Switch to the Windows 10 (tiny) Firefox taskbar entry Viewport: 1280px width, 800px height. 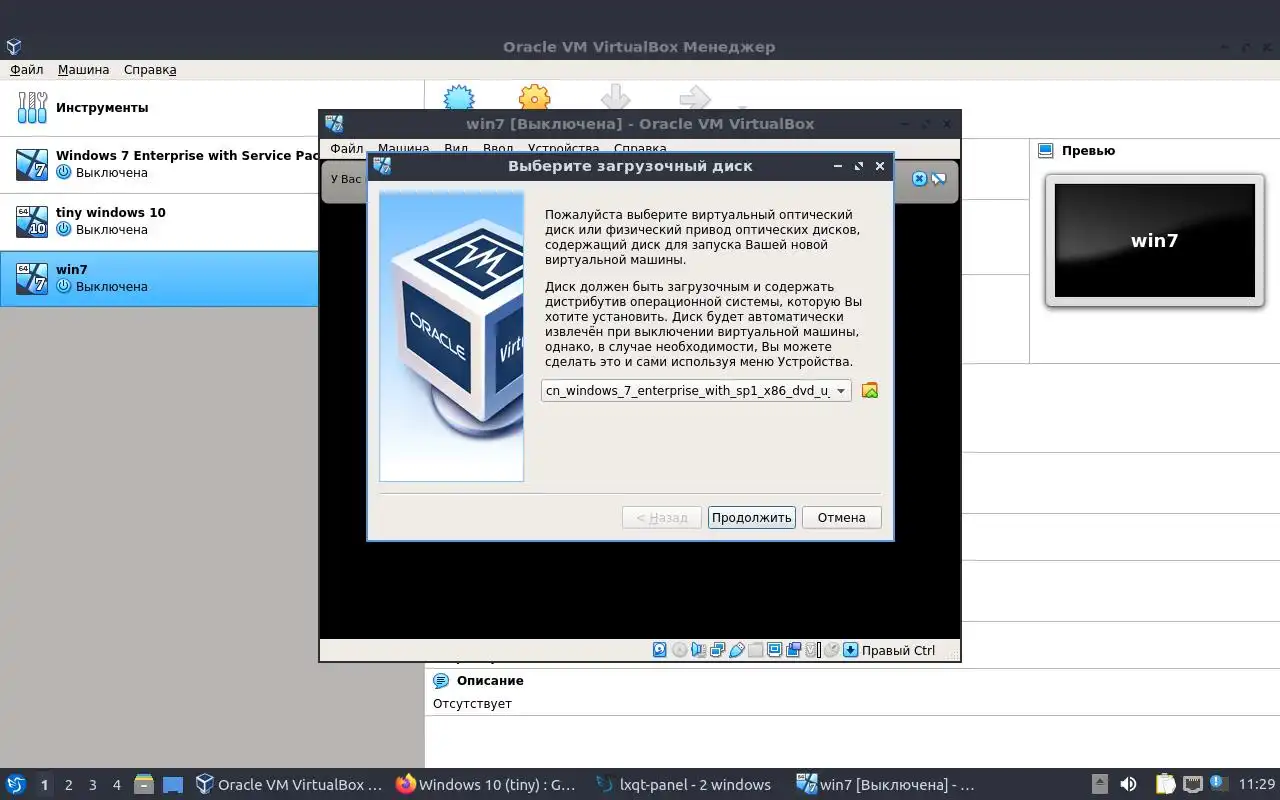488,785
